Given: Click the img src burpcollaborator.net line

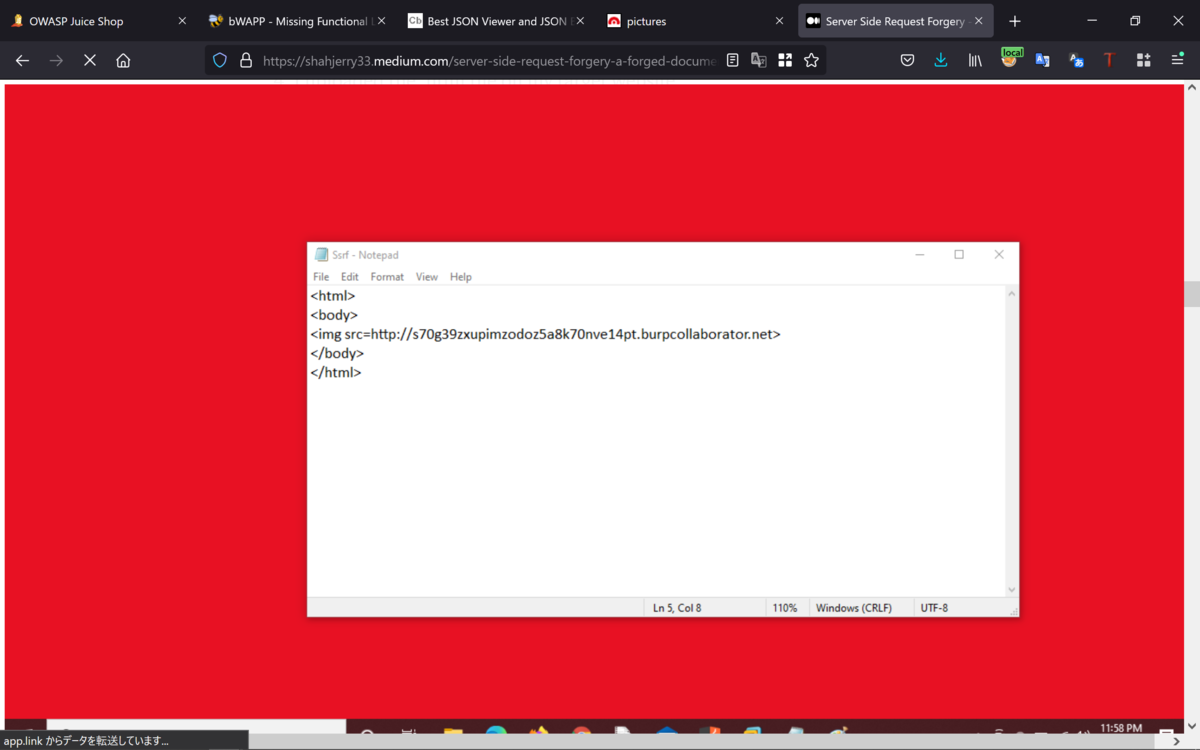Looking at the screenshot, I should (x=545, y=334).
